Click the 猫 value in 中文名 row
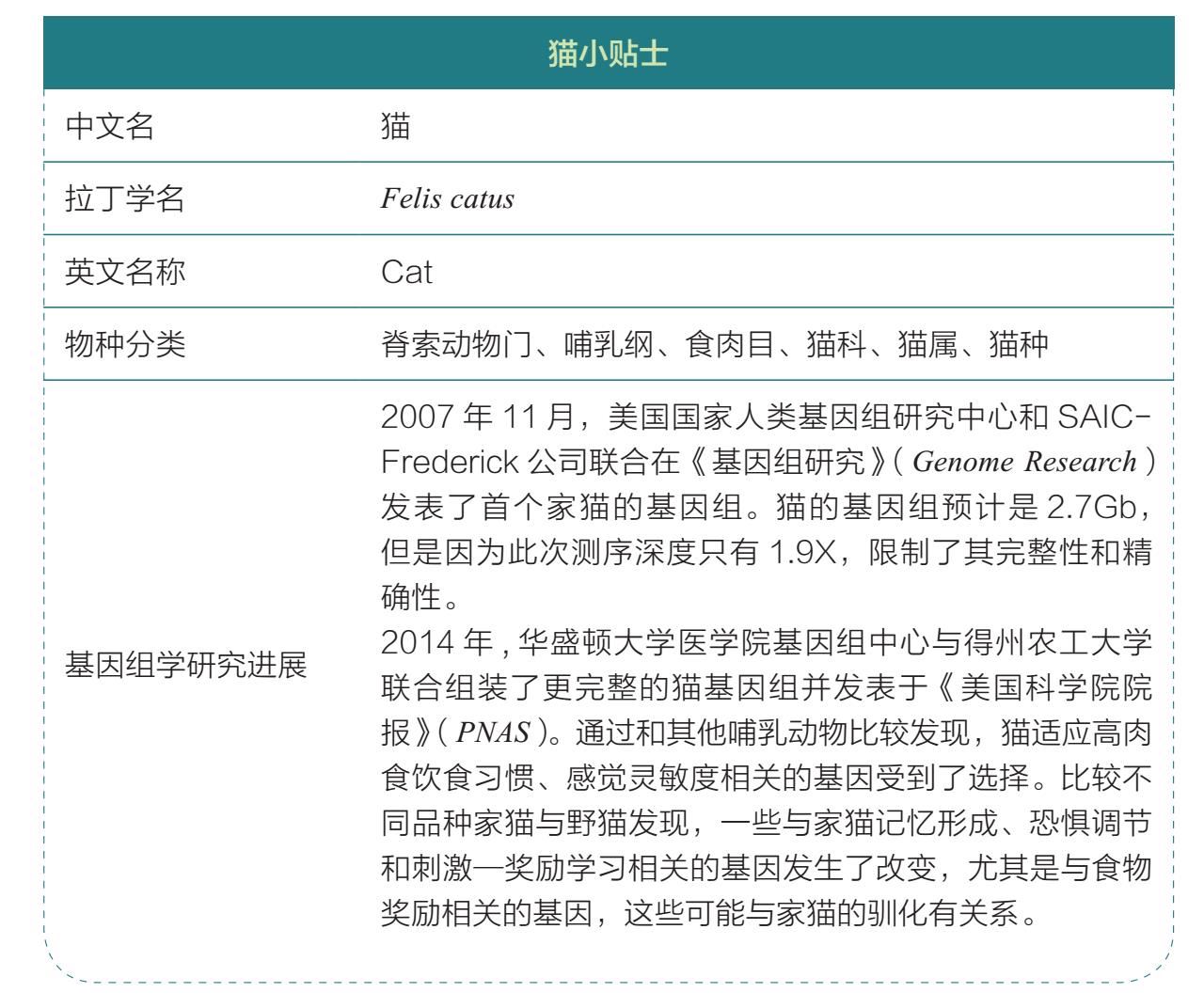The width and height of the screenshot is (1204, 1008). tap(396, 126)
